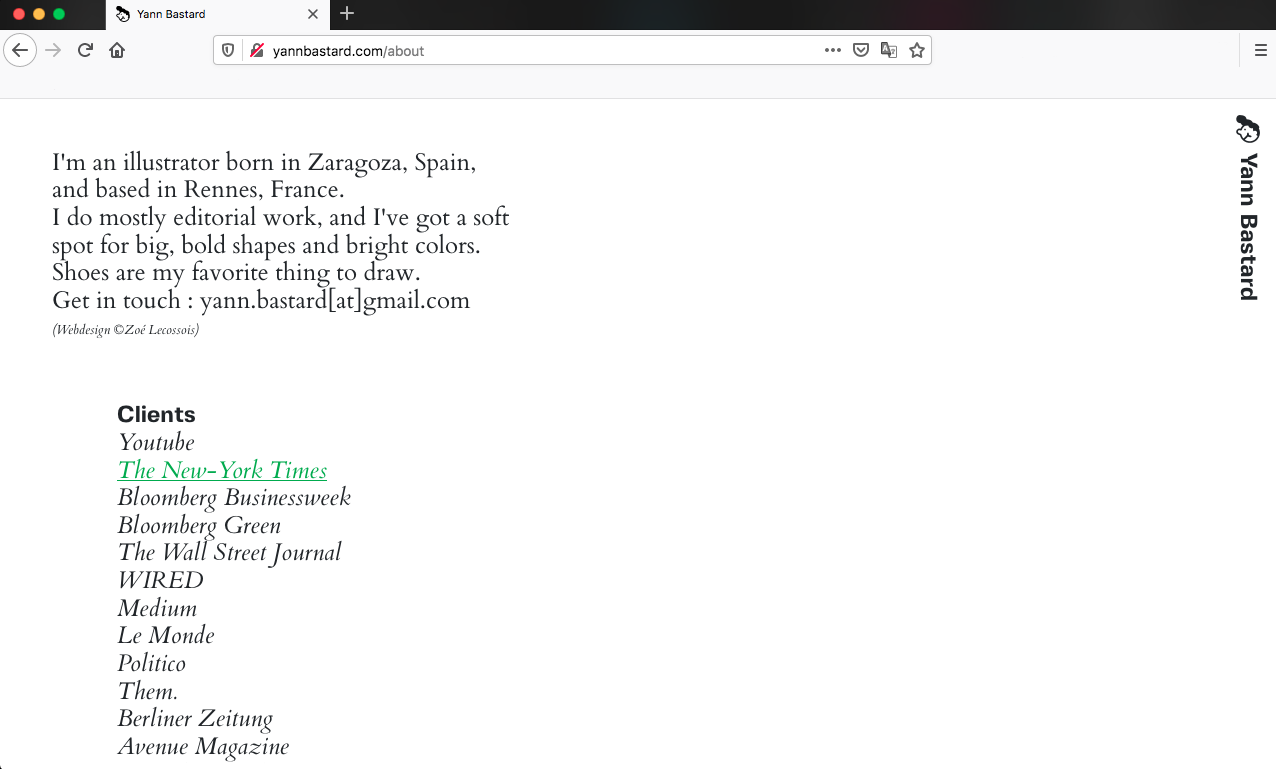This screenshot has height=769, width=1276.
Task: Open the Firefox hamburger menu
Action: [1260, 50]
